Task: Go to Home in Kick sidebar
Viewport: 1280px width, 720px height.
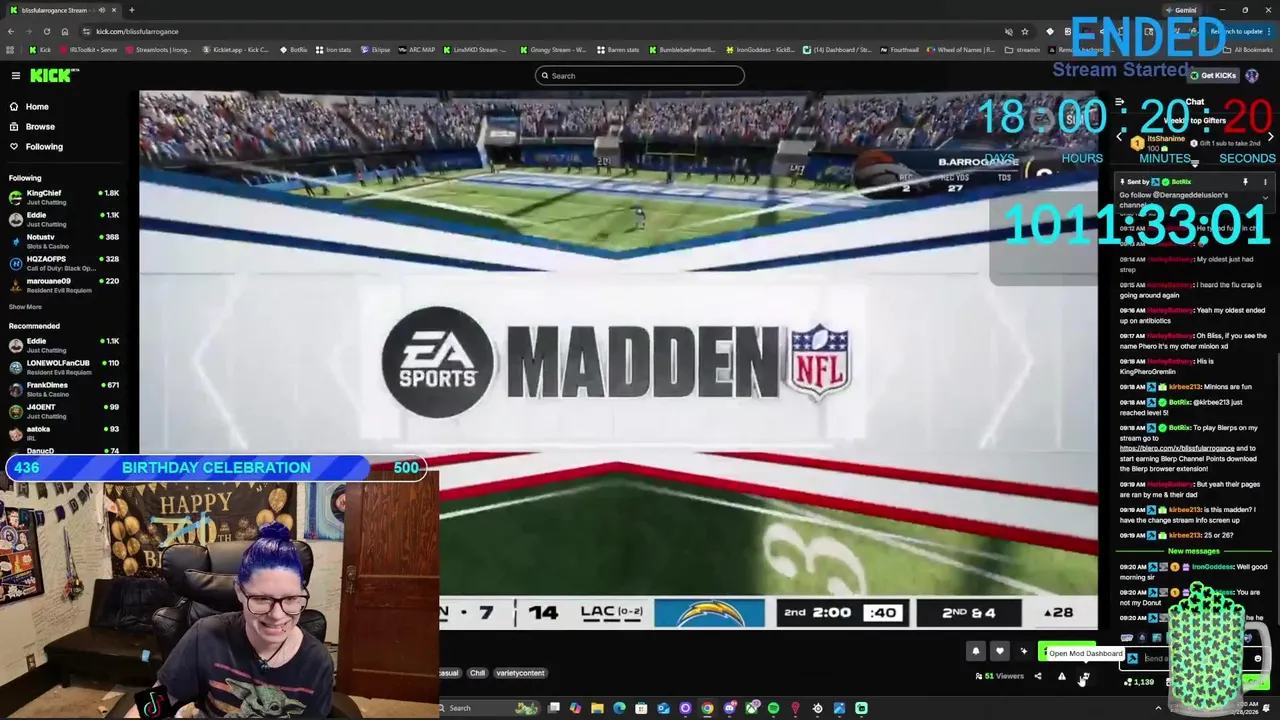Action: [x=37, y=106]
